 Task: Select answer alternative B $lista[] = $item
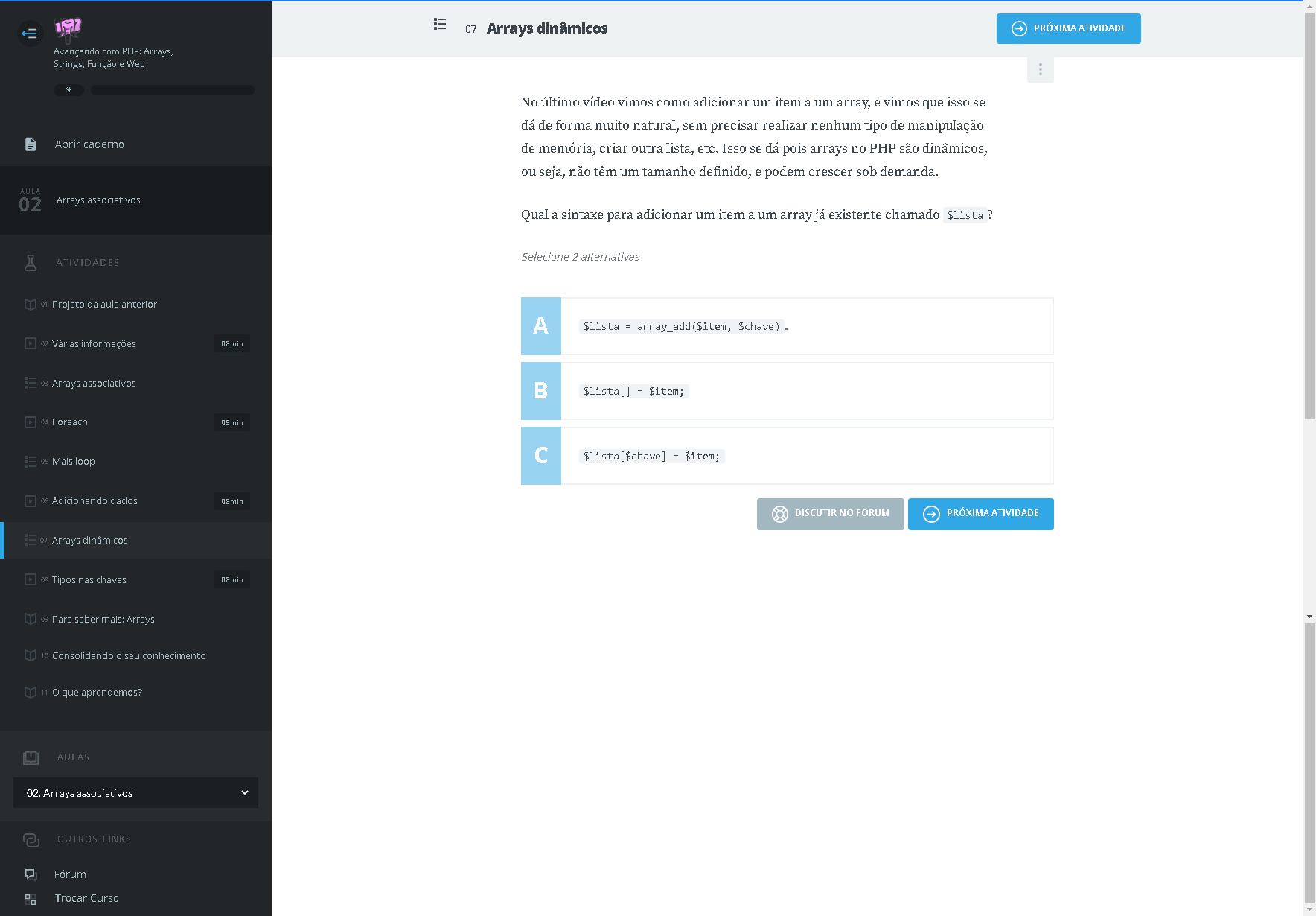pos(787,391)
